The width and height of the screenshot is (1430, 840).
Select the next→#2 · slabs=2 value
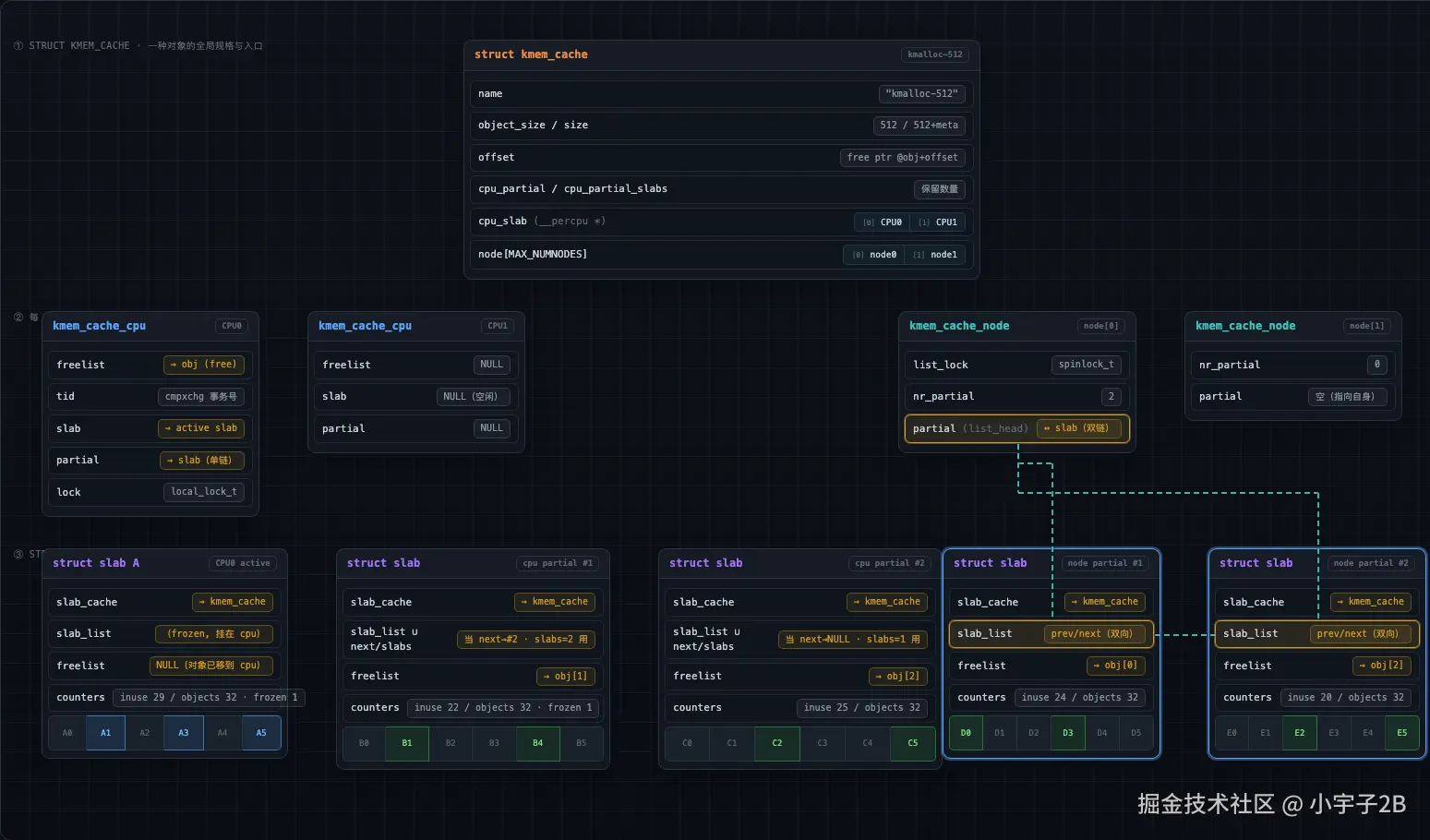(526, 640)
